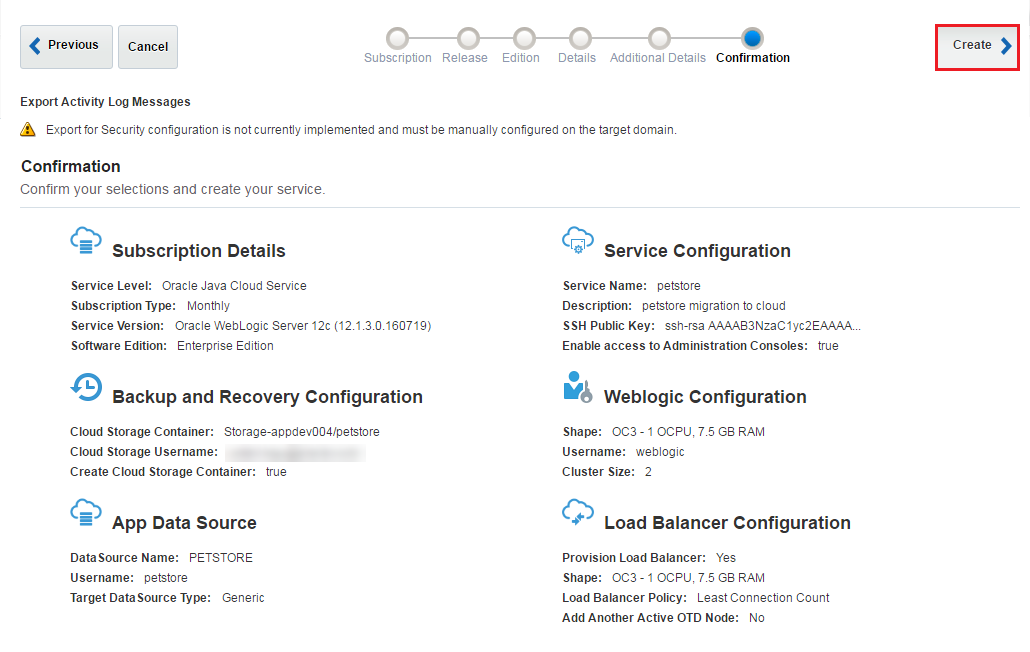Image resolution: width=1030 pixels, height=652 pixels.
Task: Click the Backup and Recovery clock icon
Action: tap(86, 387)
